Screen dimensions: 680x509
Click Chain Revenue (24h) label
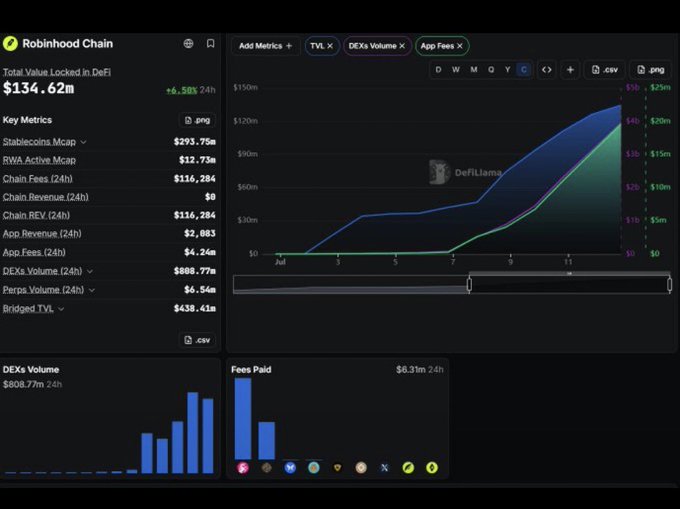pyautogui.click(x=46, y=197)
